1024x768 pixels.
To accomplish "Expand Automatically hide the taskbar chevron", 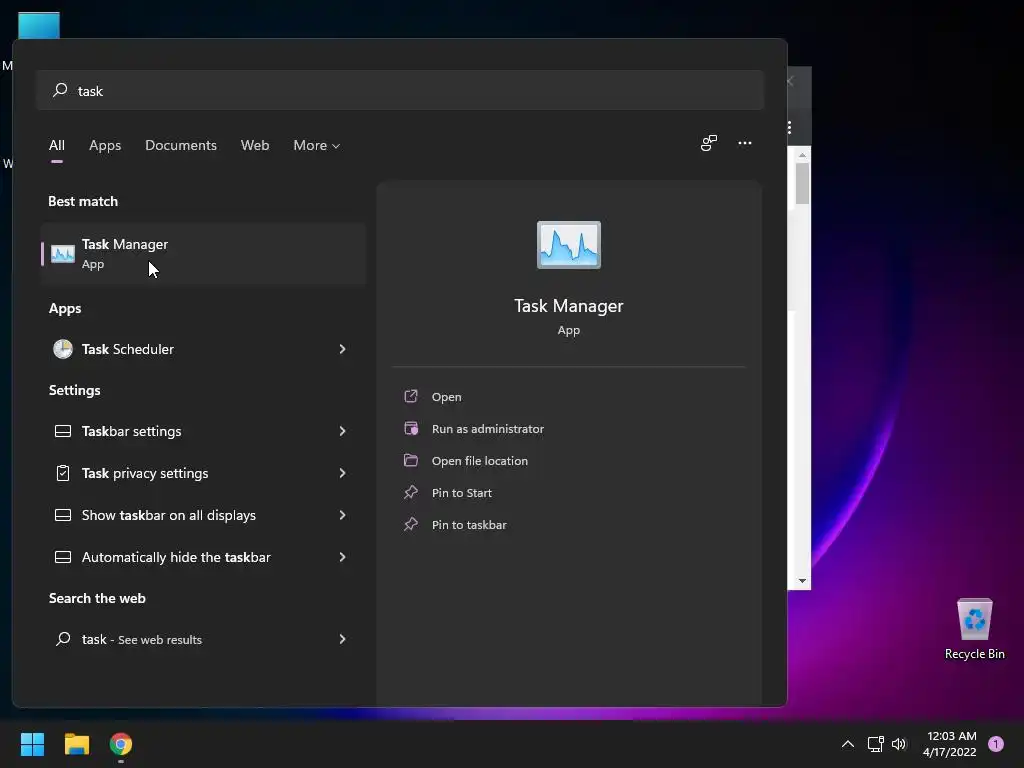I will (x=342, y=557).
